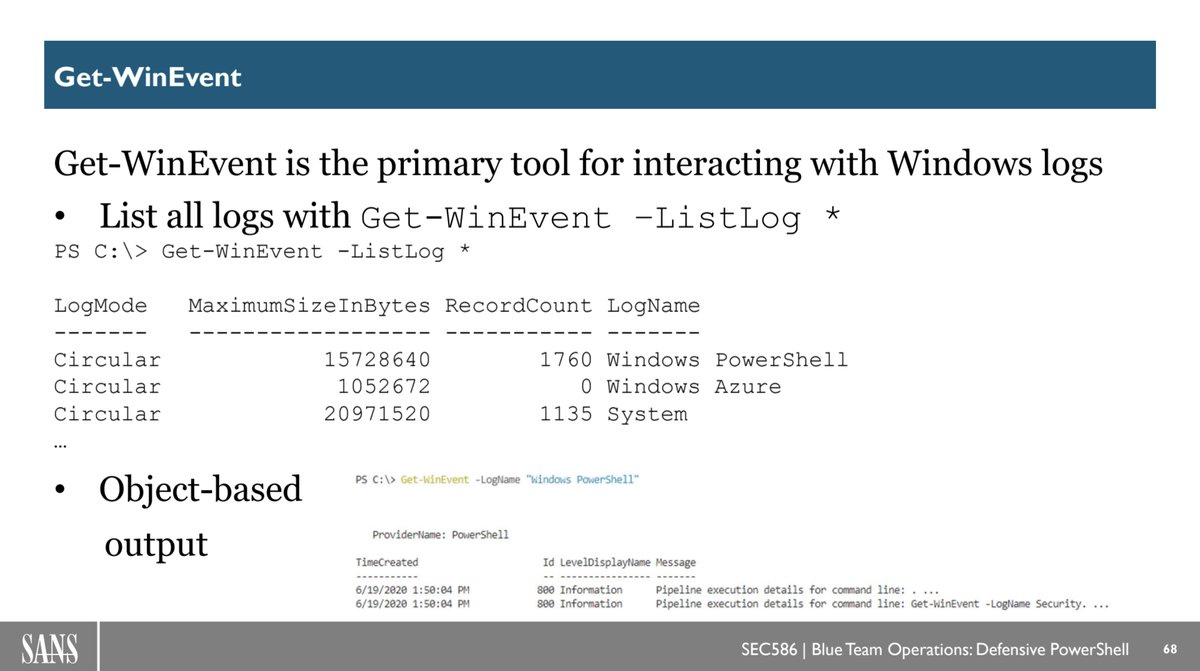Screen dimensions: 1200x671
Task: Click the -LogName parameter in the screenshot
Action: [x=500, y=480]
